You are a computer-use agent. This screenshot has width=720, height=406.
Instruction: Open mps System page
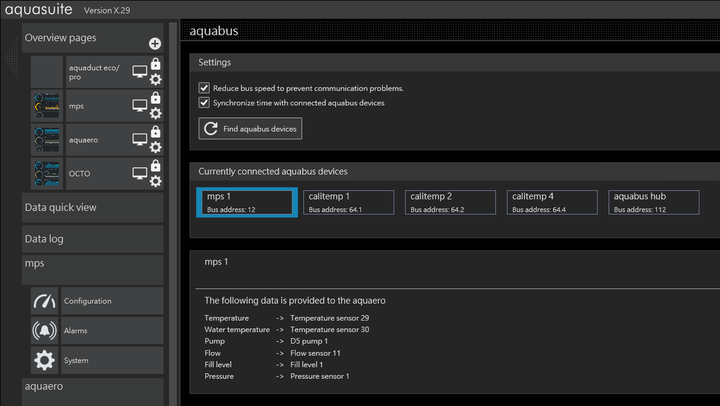coord(112,361)
